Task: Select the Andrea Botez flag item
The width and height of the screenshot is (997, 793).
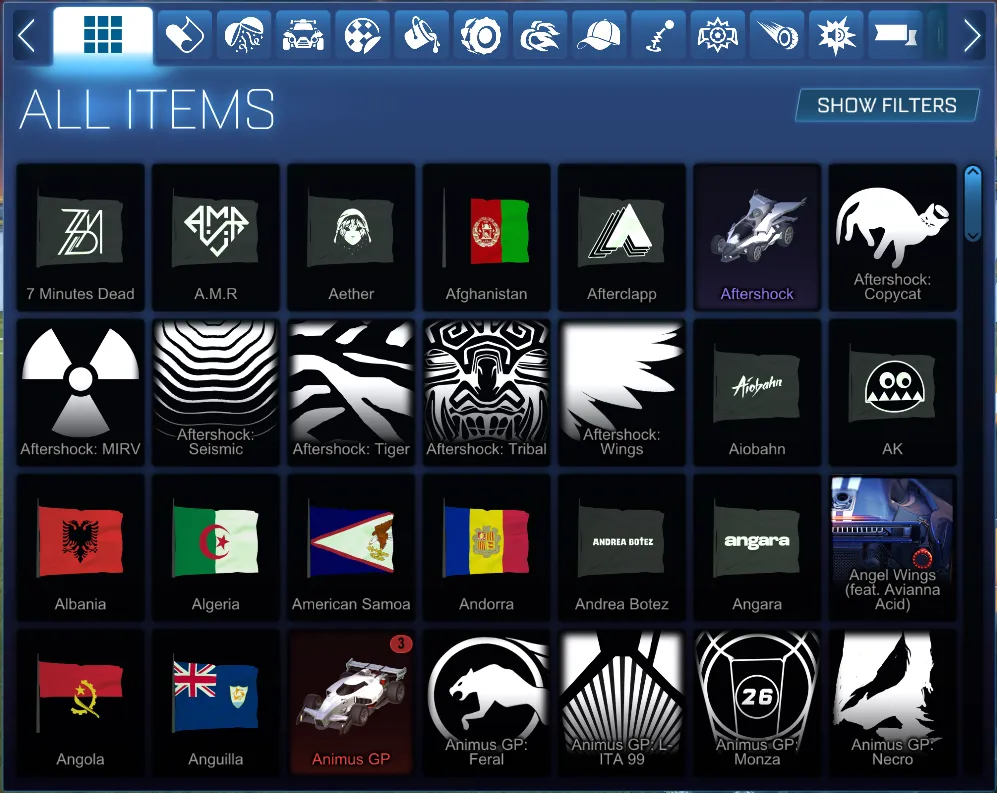Action: click(x=622, y=548)
